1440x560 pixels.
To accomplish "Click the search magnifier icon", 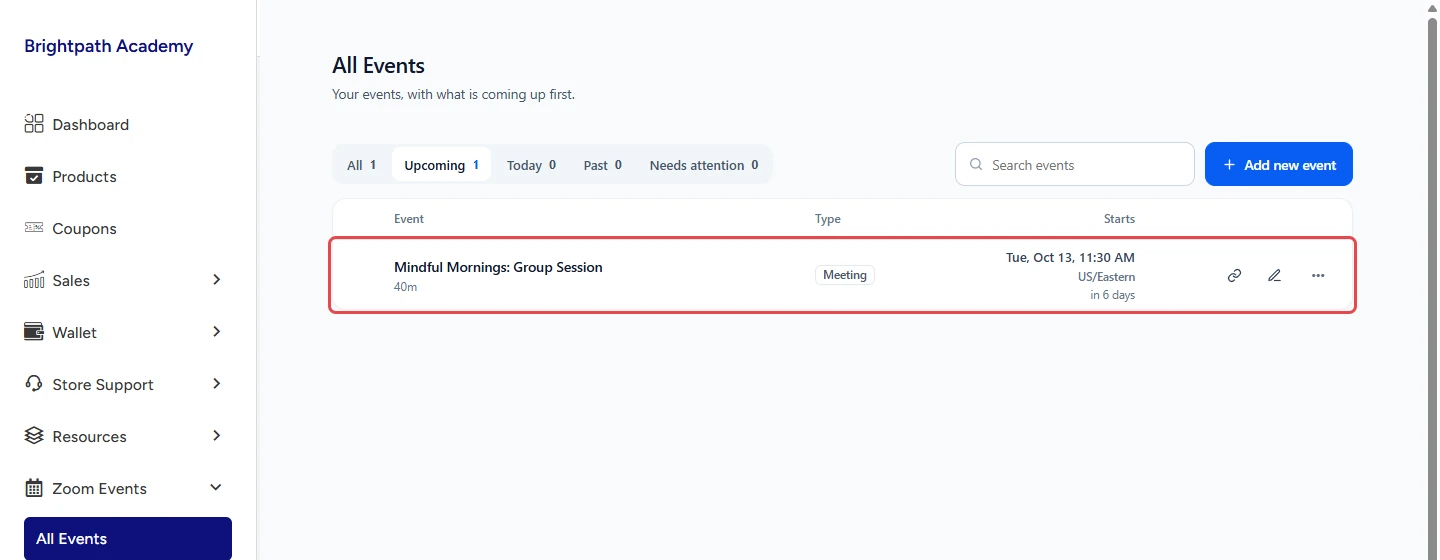I will point(976,165).
